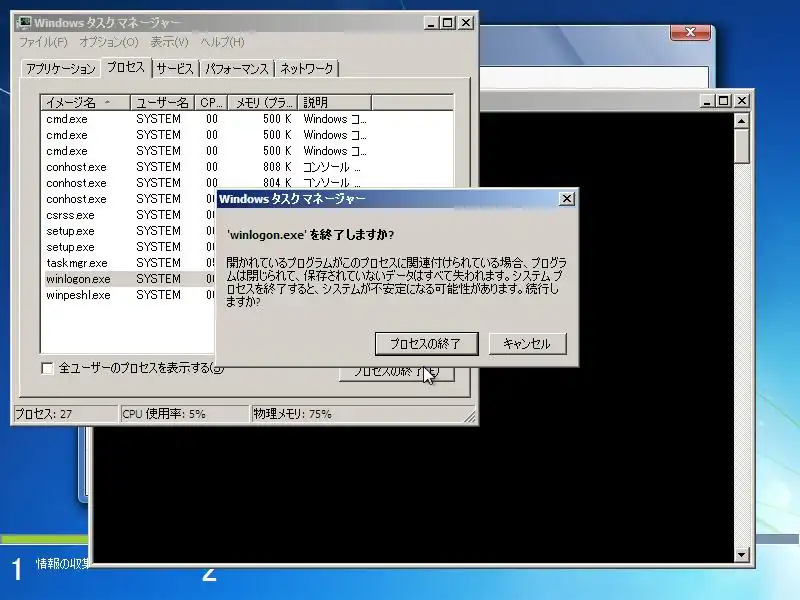Image resolution: width=800 pixels, height=600 pixels.
Task: Open the 表示(V) menu
Action: point(169,42)
